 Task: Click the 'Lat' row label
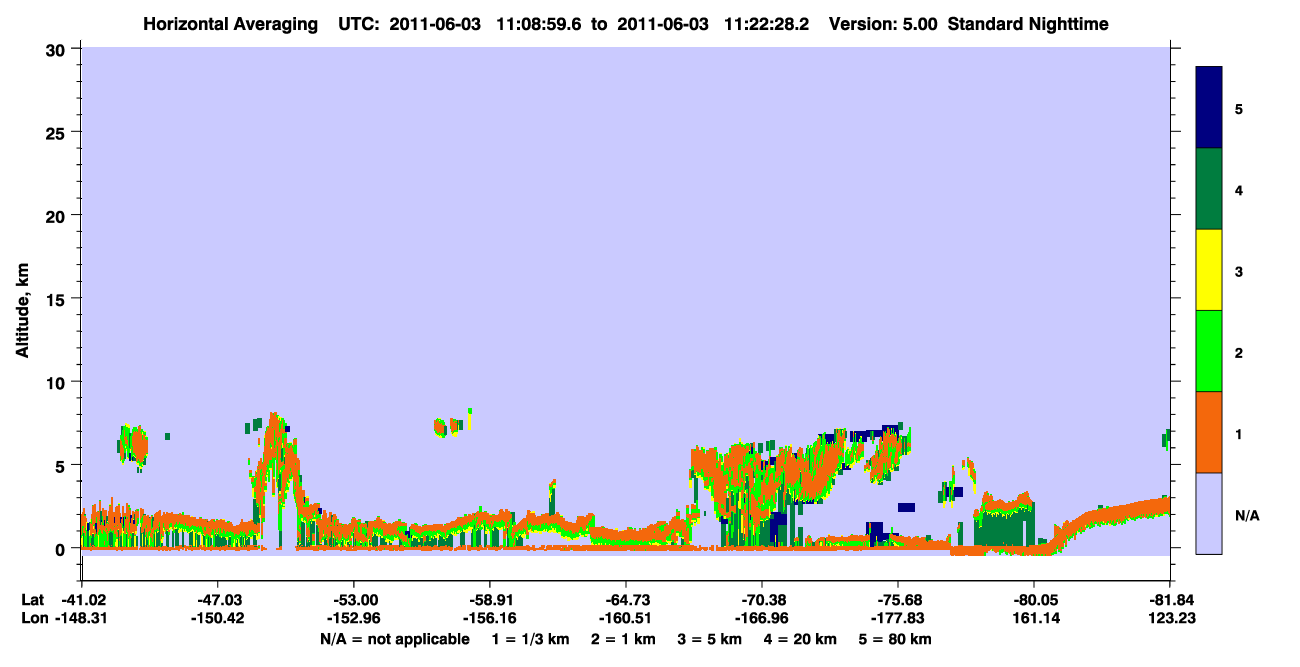(32, 600)
